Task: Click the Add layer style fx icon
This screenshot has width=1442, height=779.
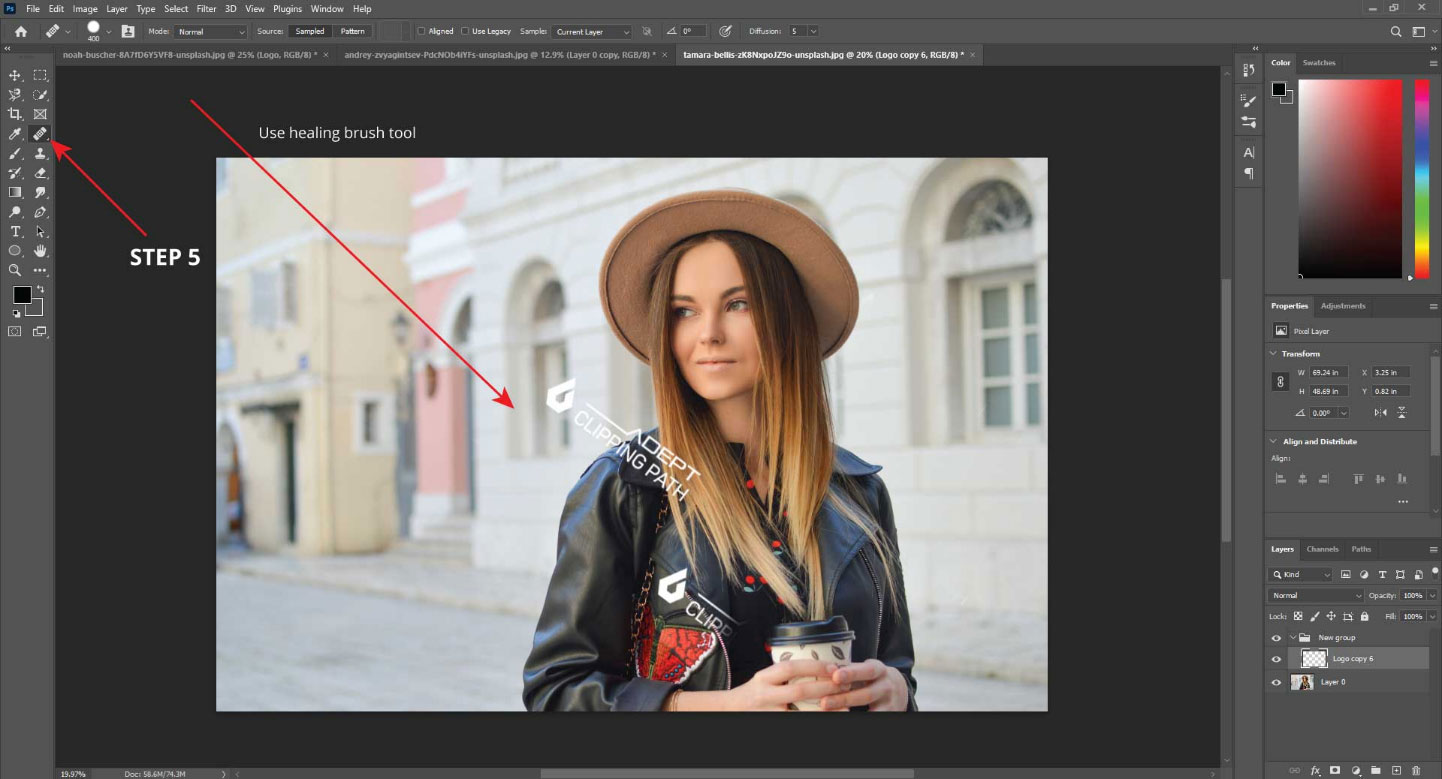Action: pos(1315,770)
